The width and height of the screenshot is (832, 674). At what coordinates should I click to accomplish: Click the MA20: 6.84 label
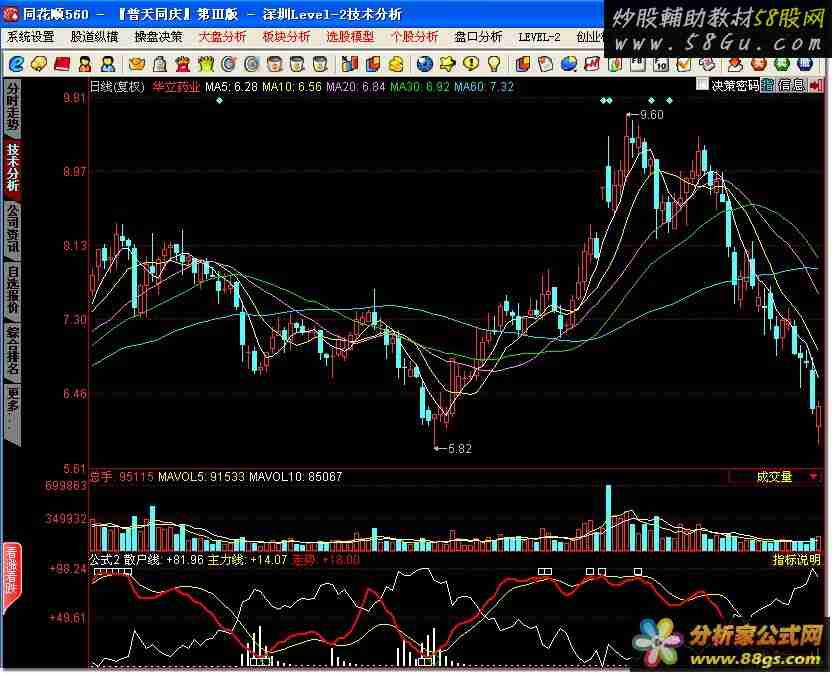tap(356, 87)
